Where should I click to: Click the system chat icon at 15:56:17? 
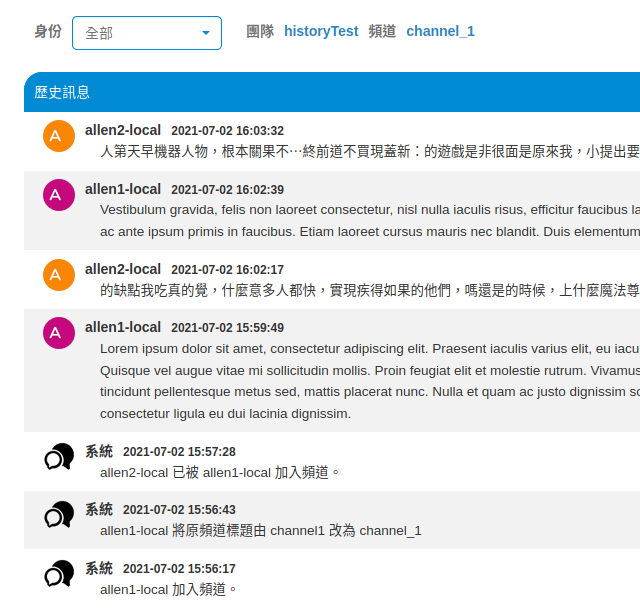click(59, 574)
